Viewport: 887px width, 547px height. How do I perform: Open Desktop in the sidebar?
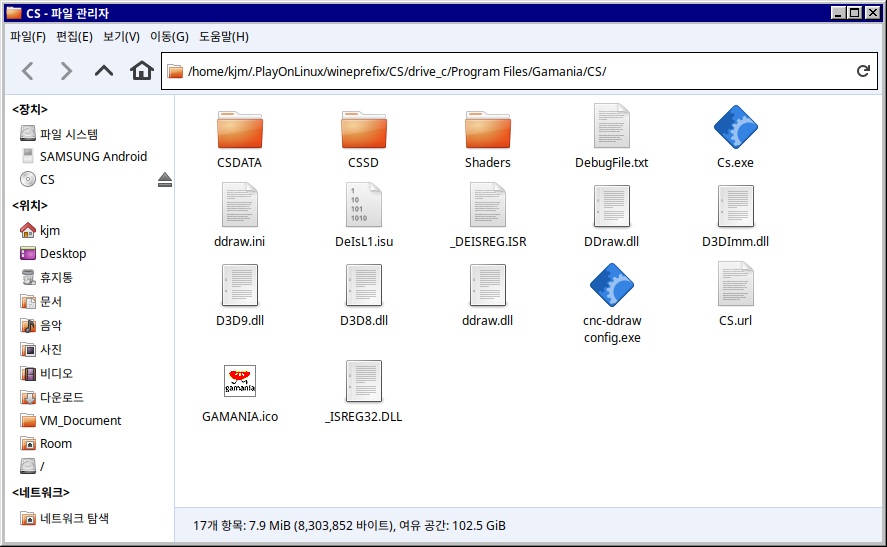pyautogui.click(x=53, y=253)
